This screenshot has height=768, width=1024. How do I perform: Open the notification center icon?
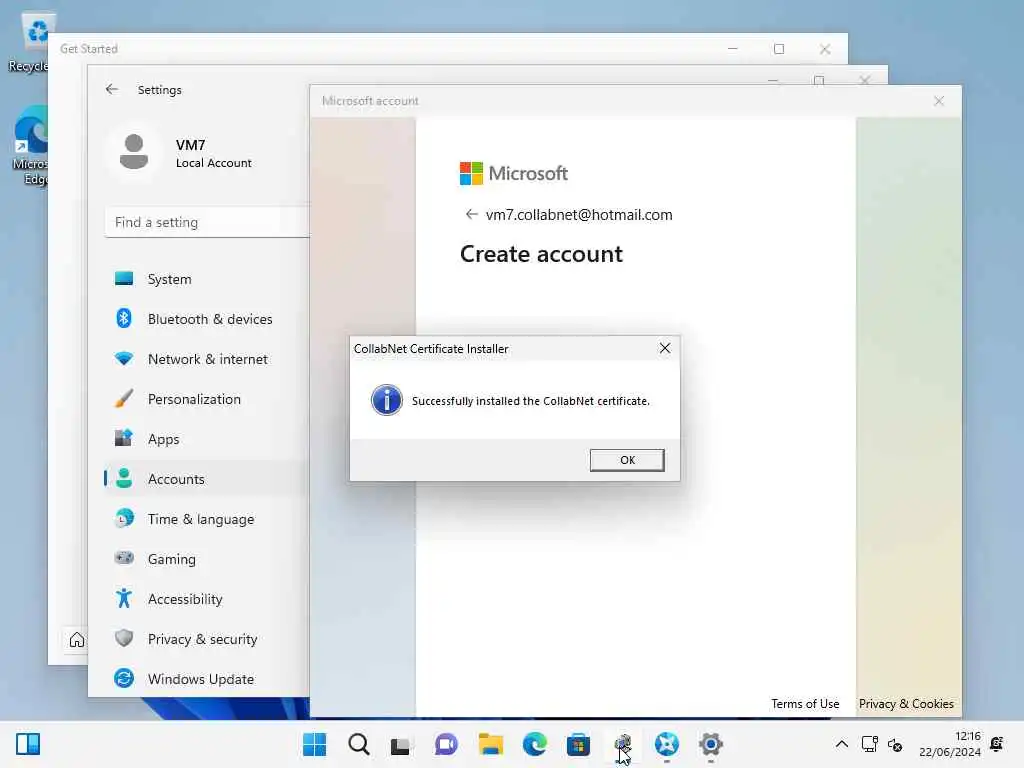(997, 744)
